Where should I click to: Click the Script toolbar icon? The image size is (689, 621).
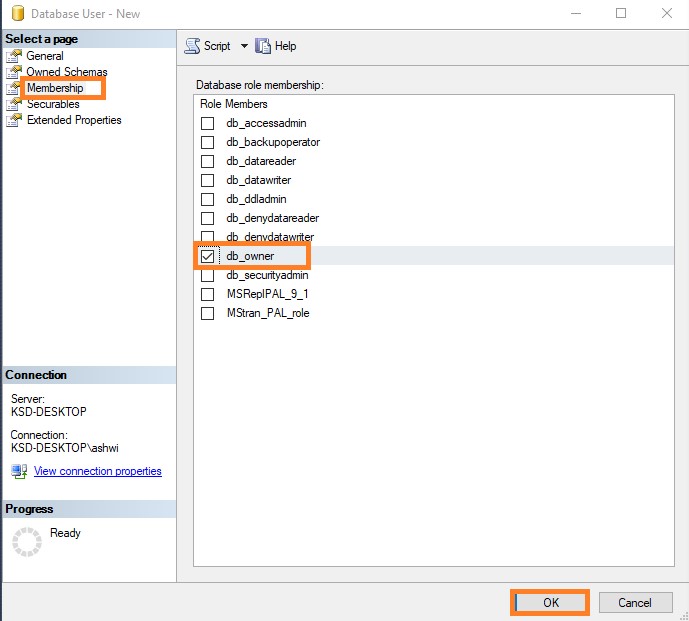[193, 46]
